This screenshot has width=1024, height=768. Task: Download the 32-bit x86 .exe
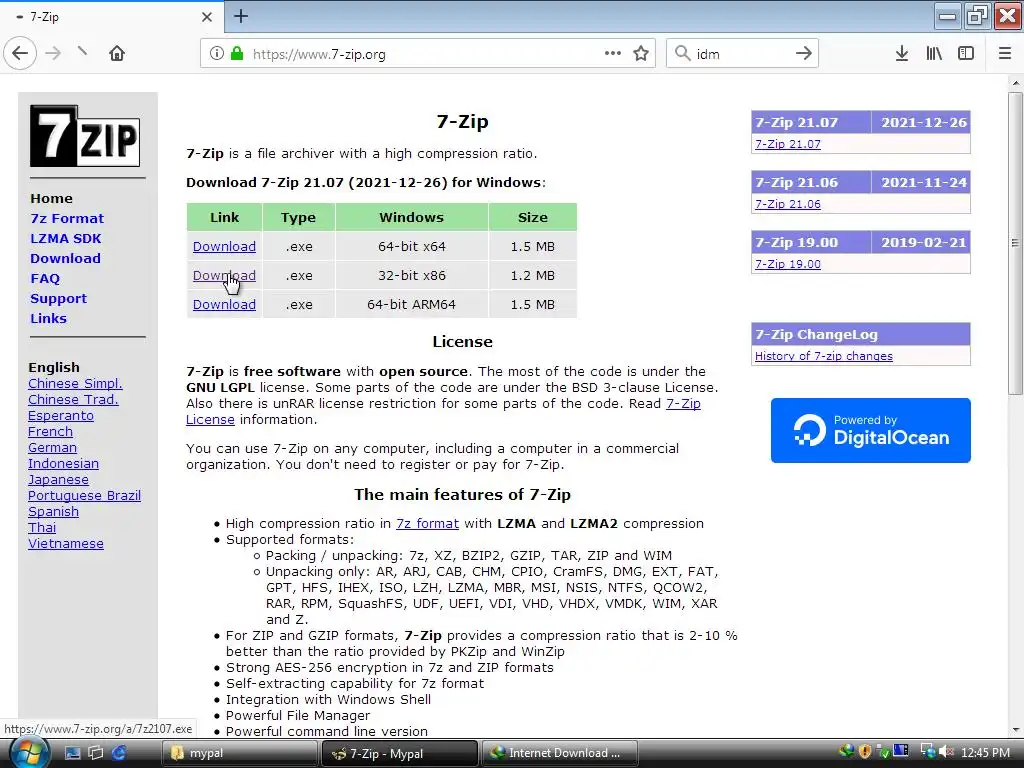pyautogui.click(x=224, y=276)
